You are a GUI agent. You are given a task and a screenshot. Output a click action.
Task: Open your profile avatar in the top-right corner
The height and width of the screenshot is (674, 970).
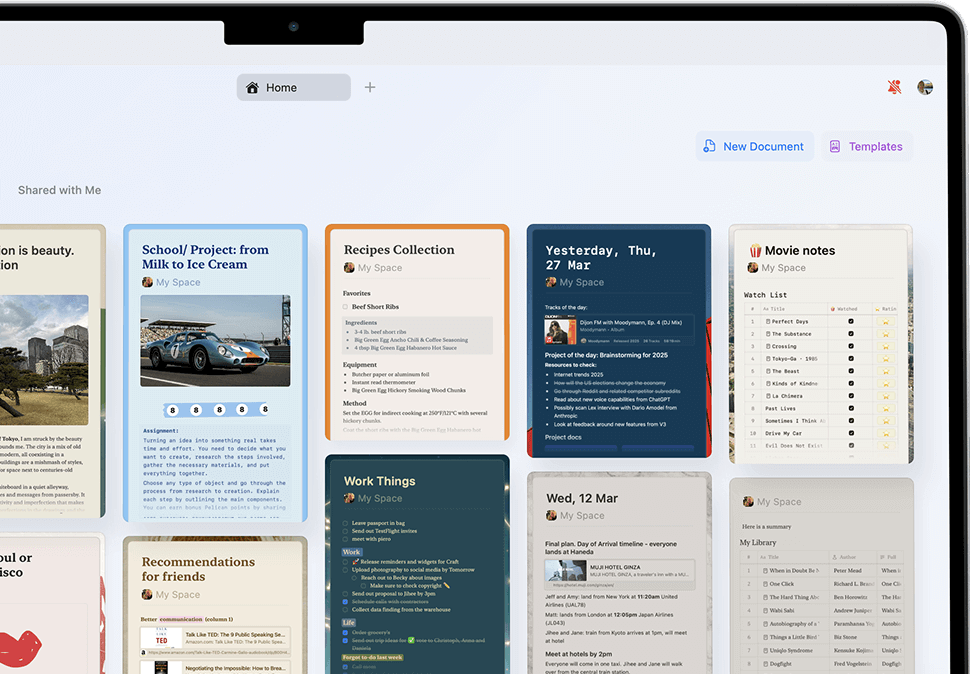coord(925,87)
